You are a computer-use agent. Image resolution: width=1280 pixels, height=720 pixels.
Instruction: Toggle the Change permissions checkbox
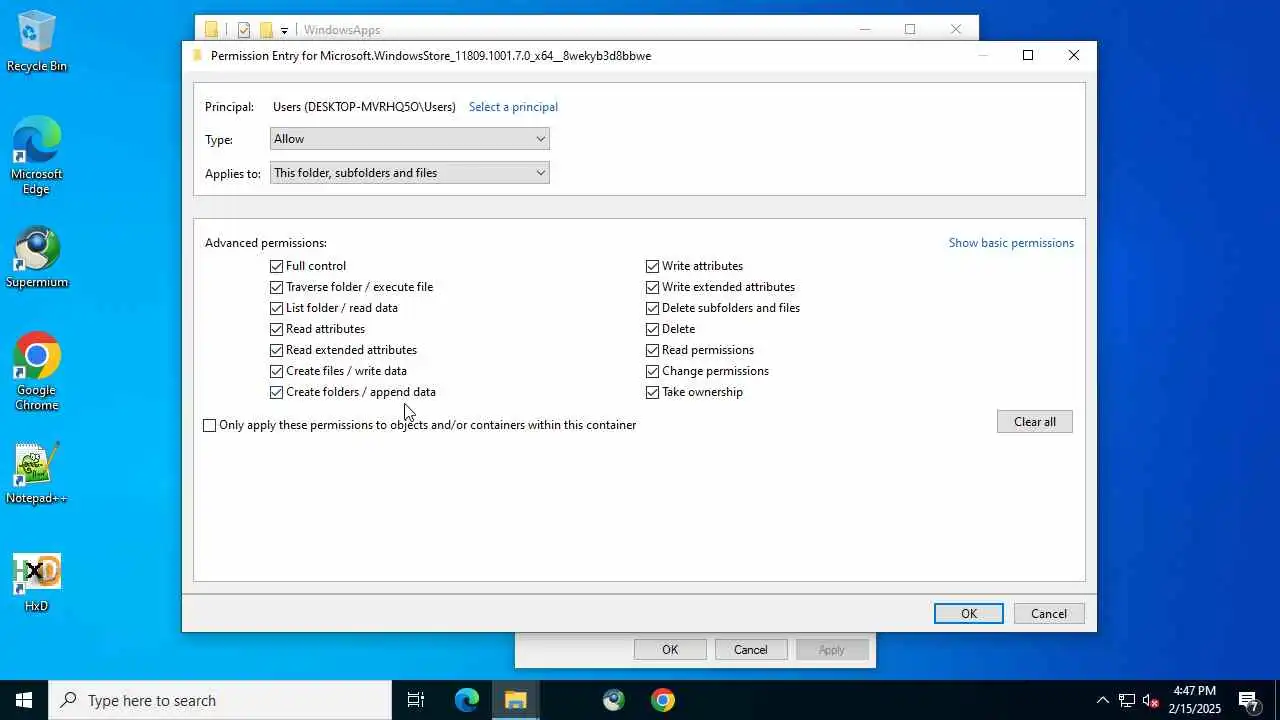point(653,371)
